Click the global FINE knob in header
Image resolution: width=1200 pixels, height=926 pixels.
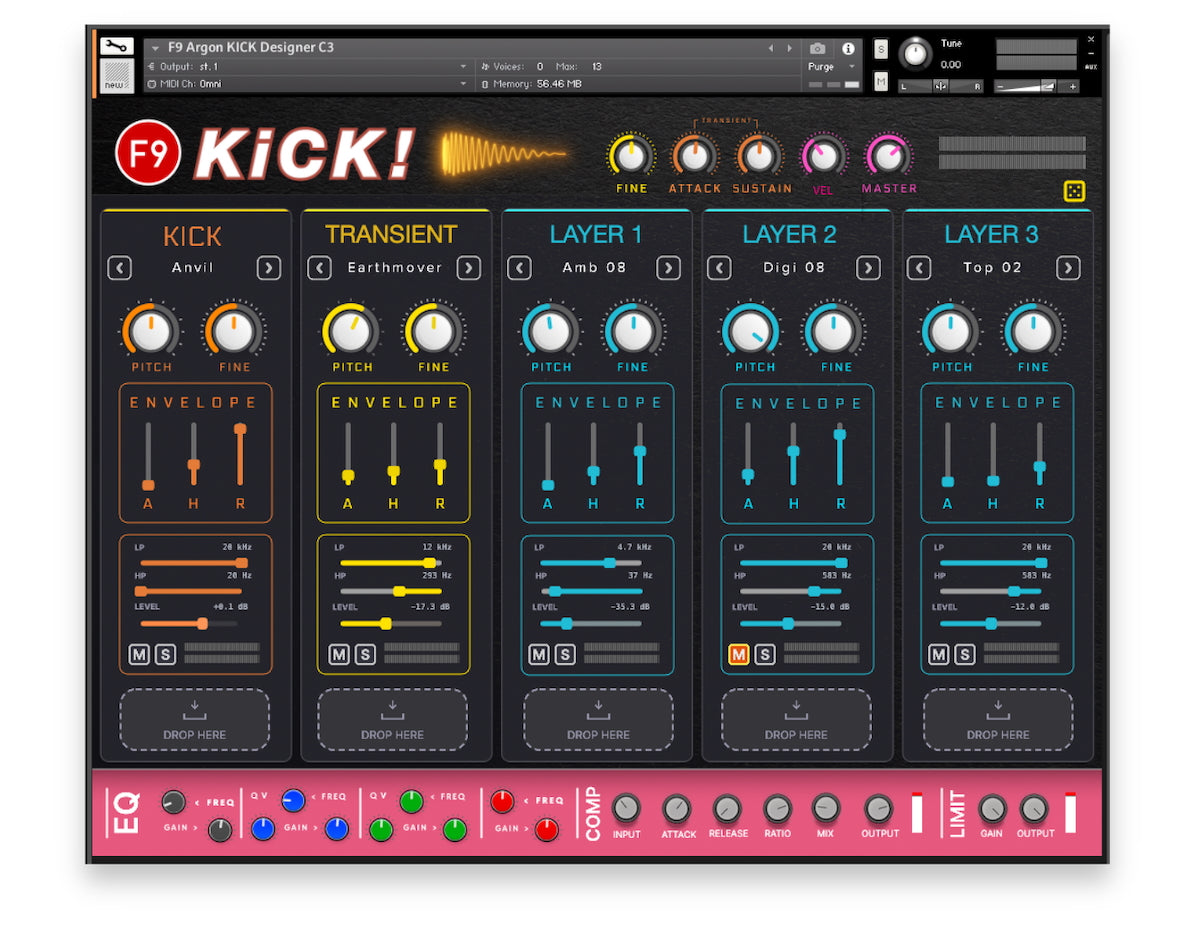coord(631,156)
